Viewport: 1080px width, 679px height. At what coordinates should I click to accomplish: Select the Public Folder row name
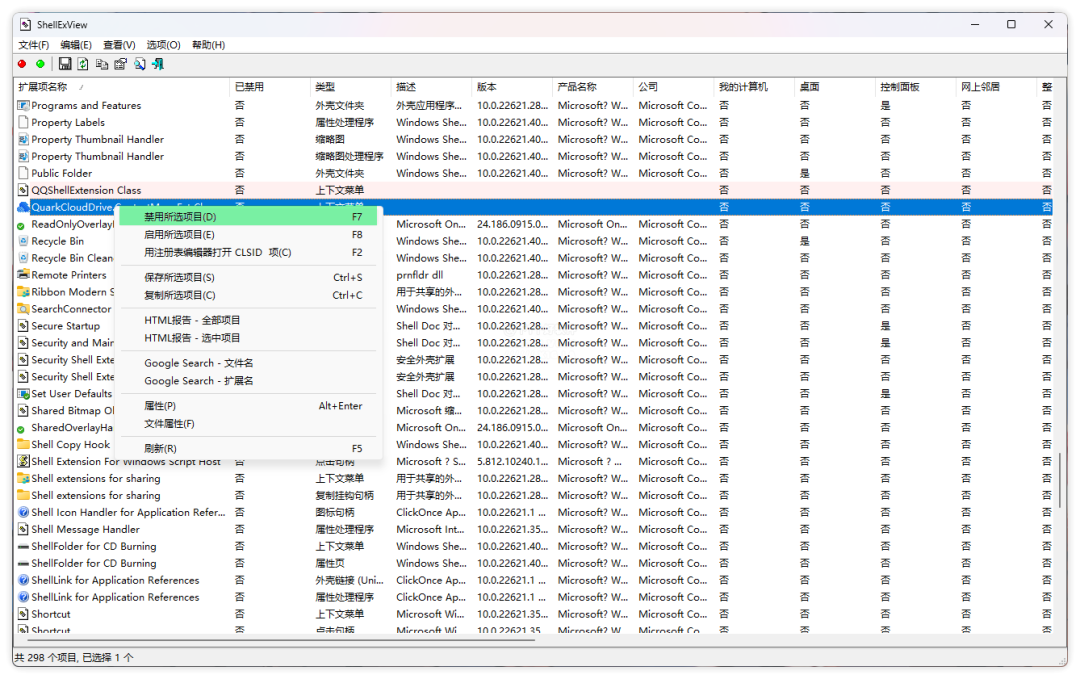click(61, 174)
